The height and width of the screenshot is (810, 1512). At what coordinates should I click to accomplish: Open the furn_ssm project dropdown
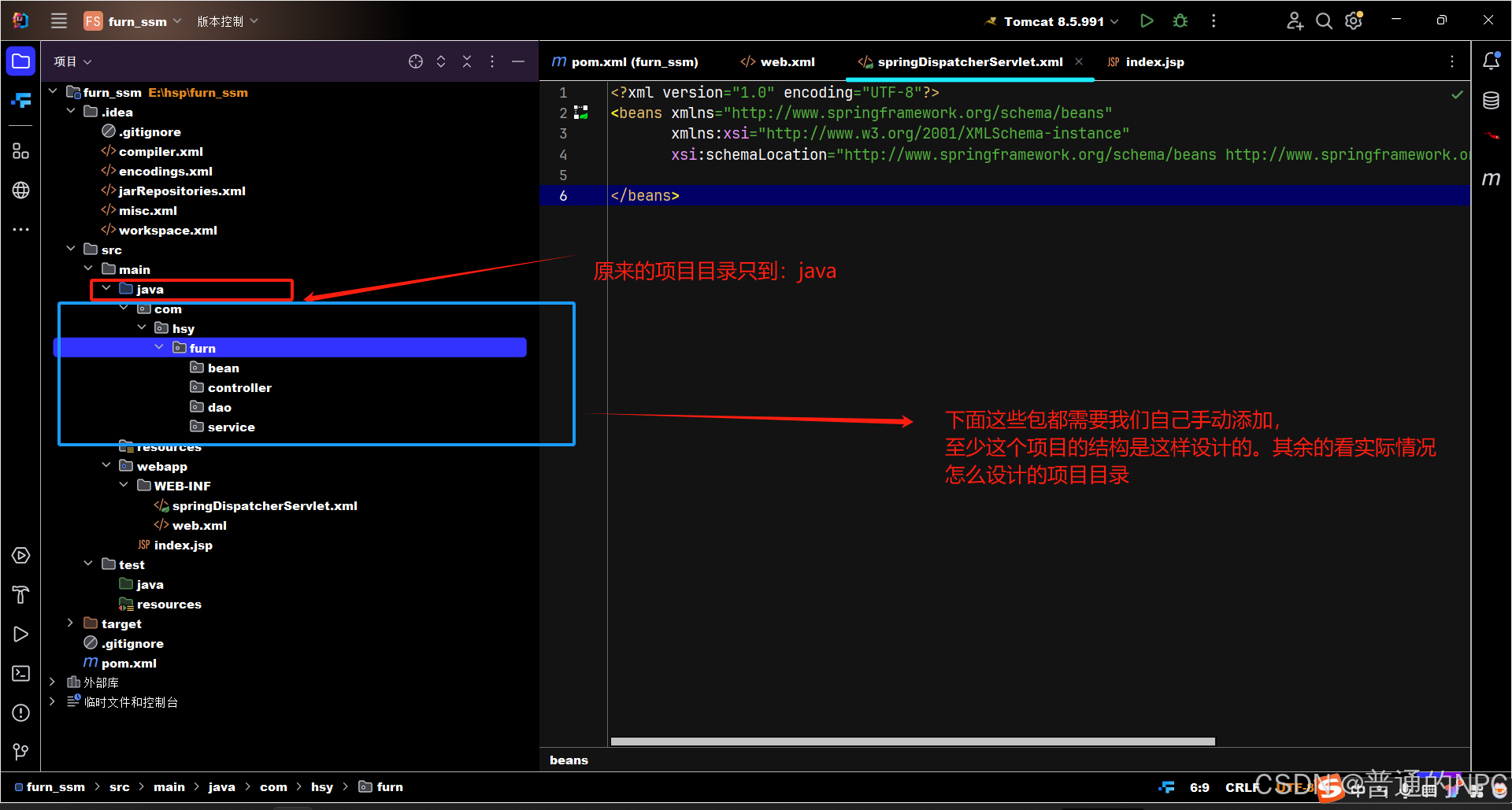(x=132, y=21)
